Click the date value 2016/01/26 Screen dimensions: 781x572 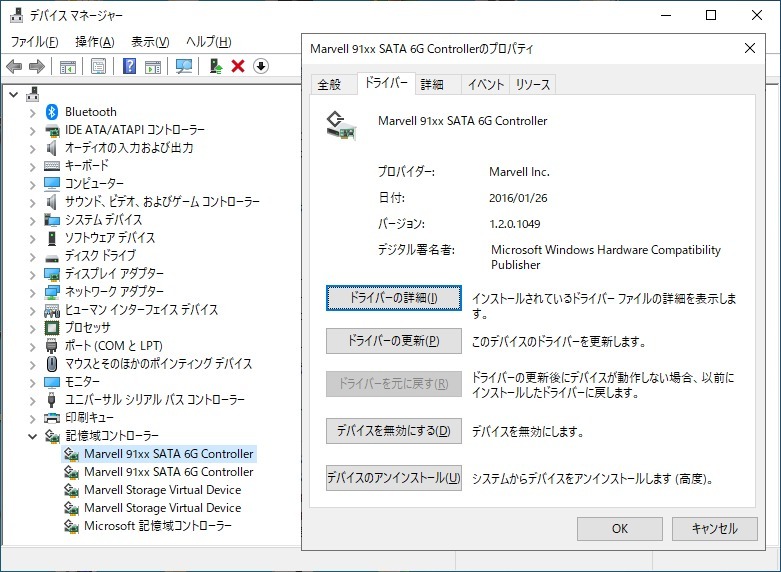(518, 198)
